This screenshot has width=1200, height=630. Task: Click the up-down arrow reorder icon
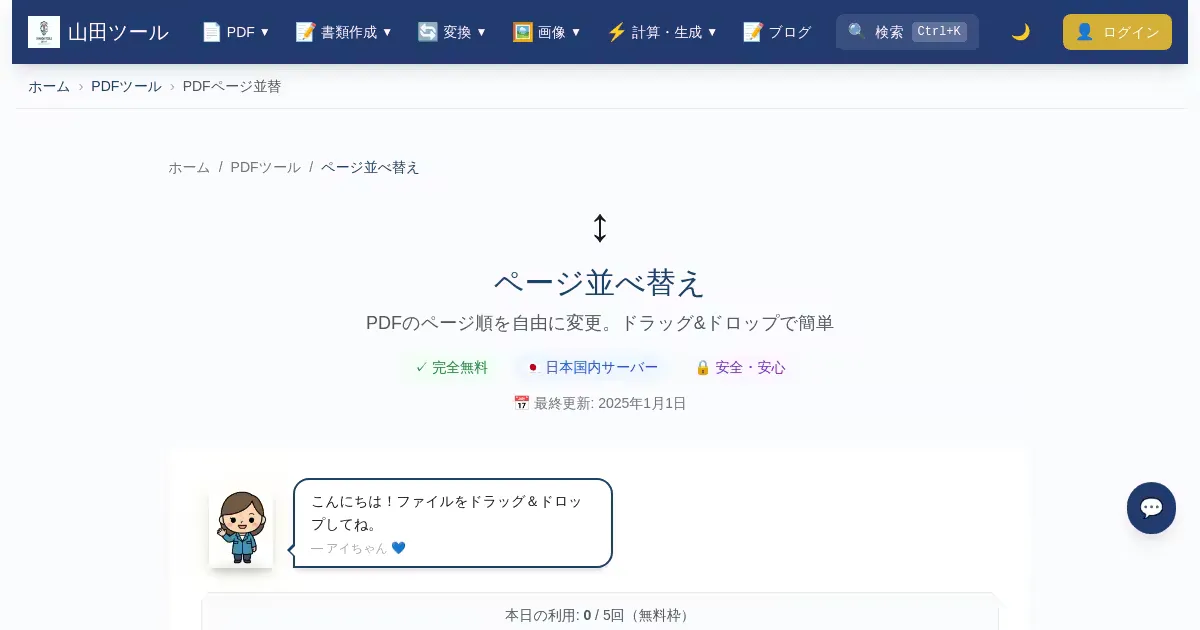click(600, 228)
